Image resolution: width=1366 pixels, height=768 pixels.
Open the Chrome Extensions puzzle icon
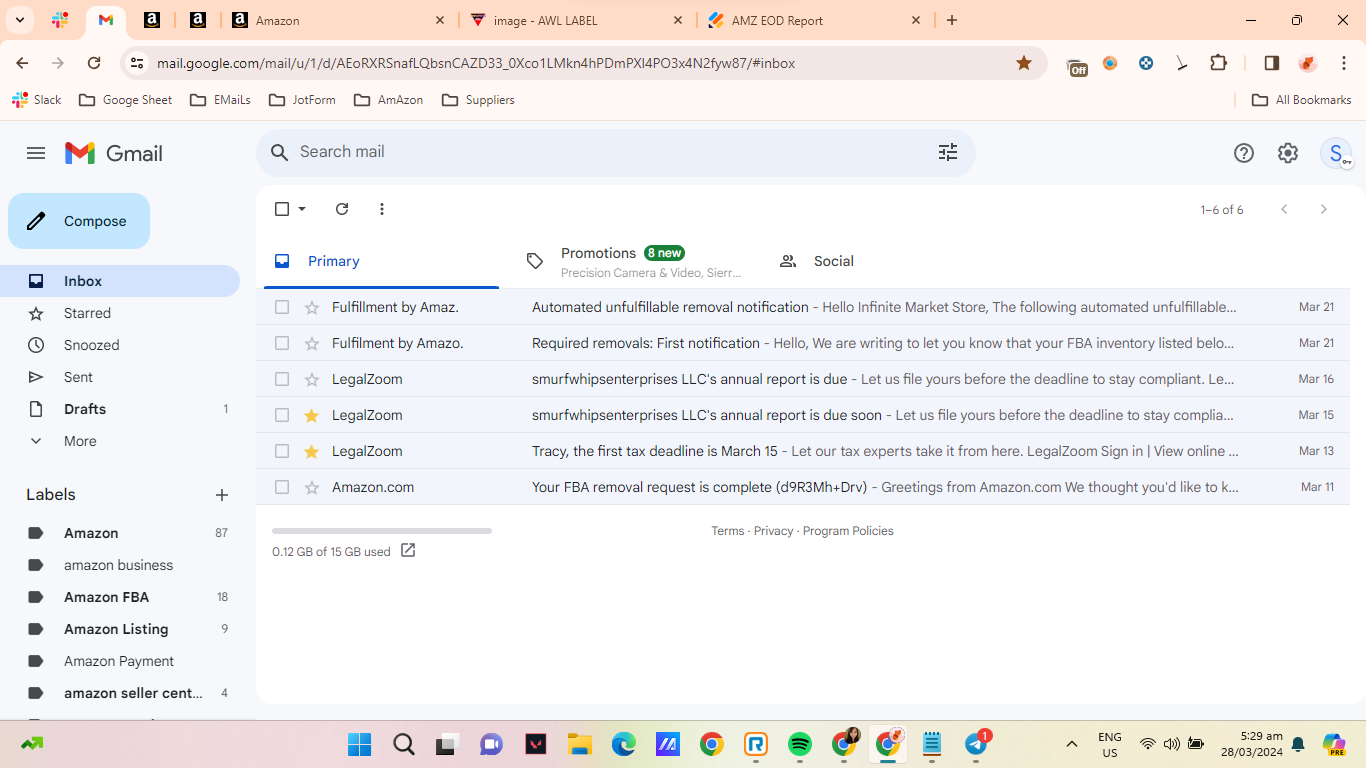[1218, 63]
